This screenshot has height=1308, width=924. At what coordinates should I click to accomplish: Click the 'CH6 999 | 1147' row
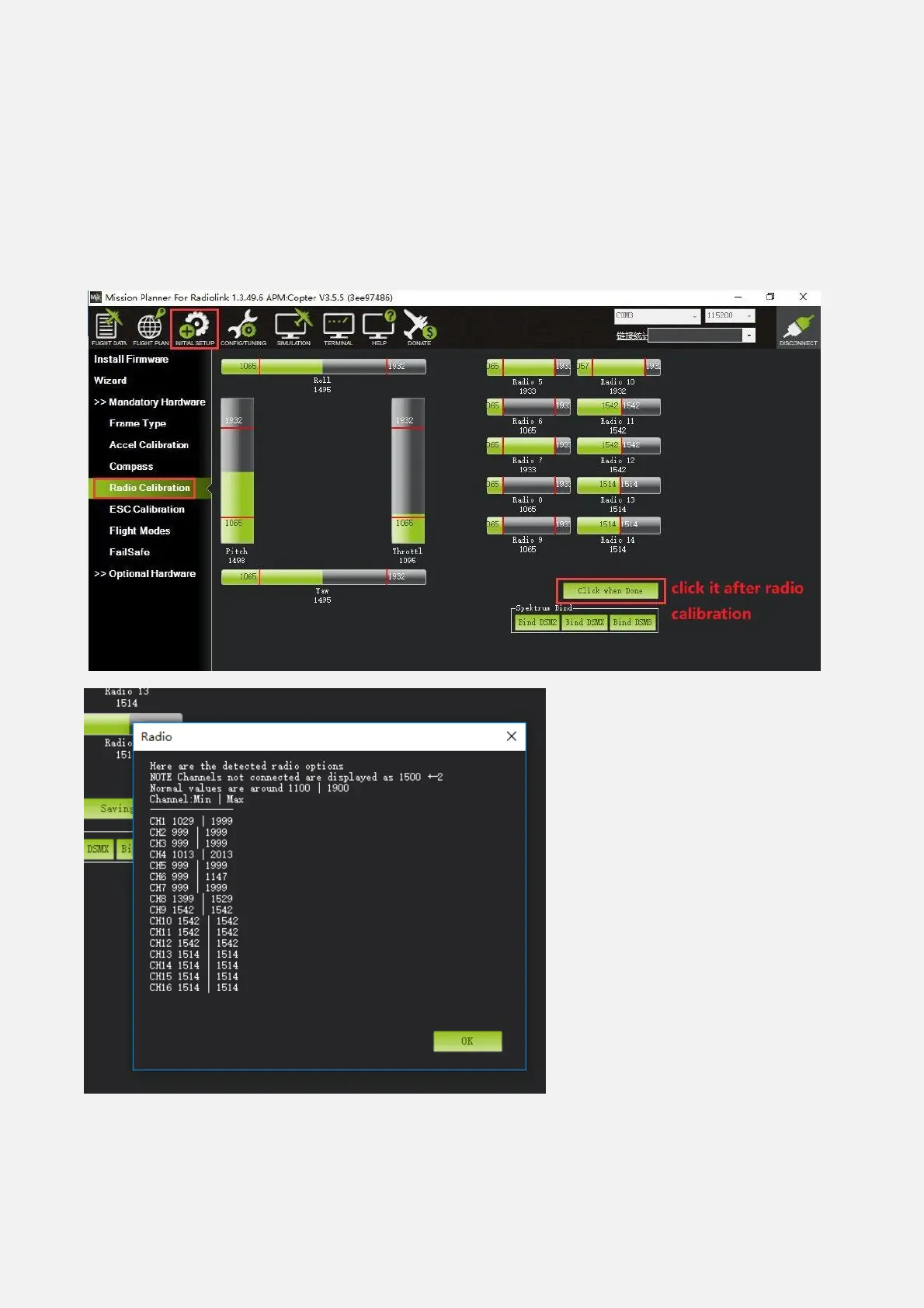click(188, 877)
